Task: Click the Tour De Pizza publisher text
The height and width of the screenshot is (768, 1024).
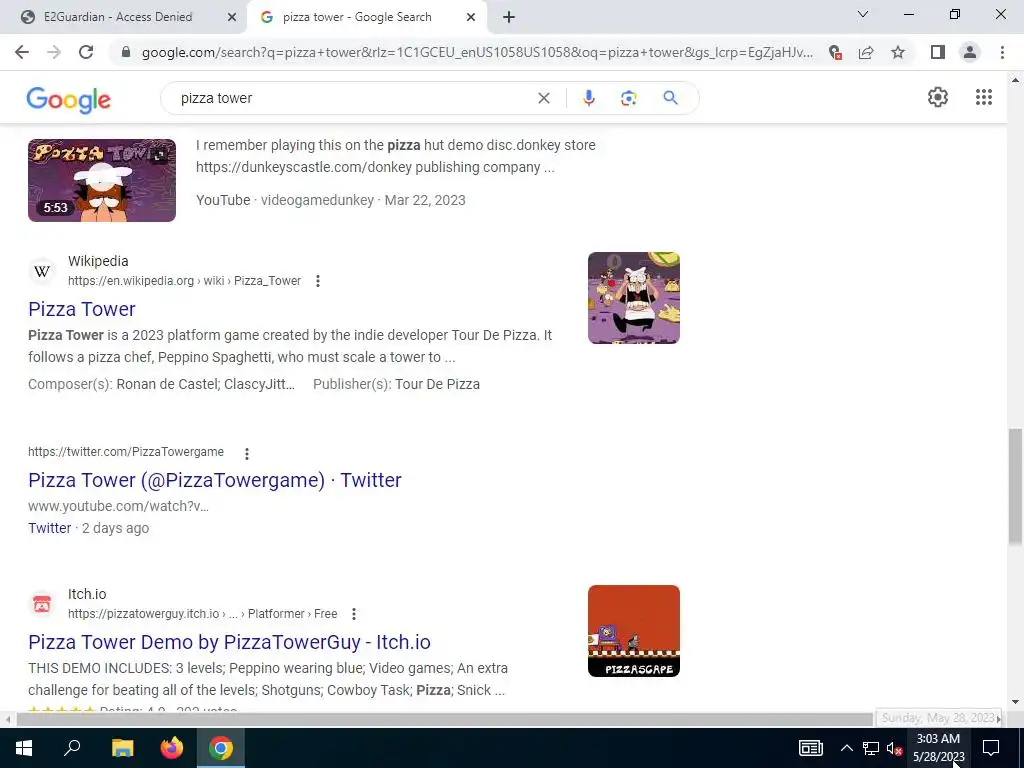Action: [438, 384]
